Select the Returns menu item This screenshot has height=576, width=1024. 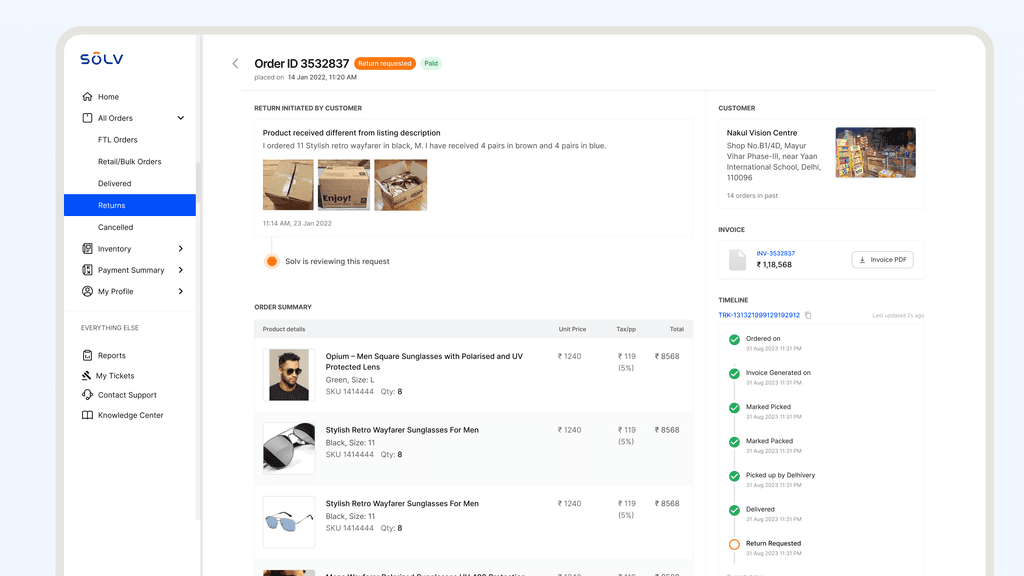[x=130, y=205]
